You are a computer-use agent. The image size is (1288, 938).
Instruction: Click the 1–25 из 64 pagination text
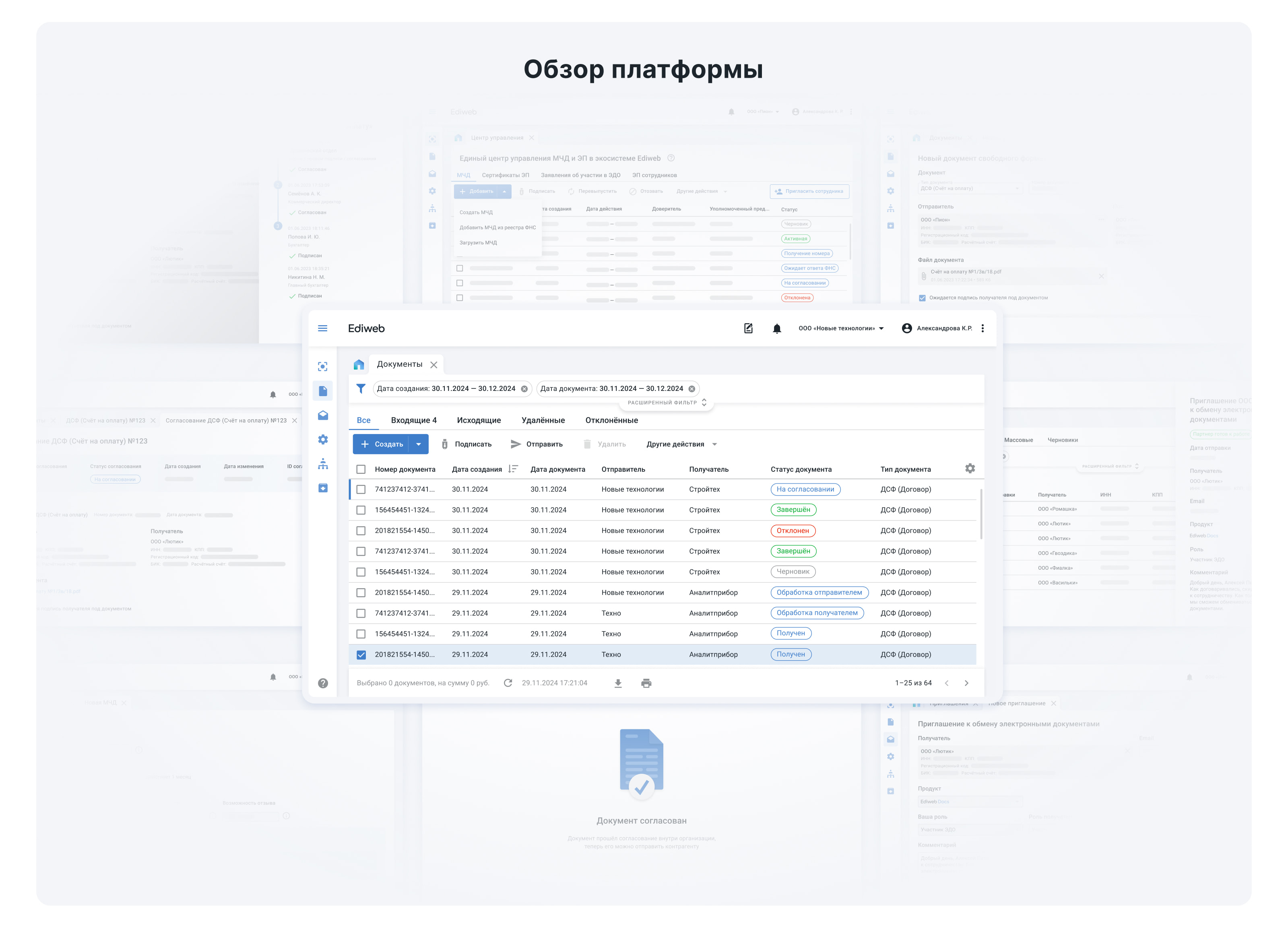click(913, 684)
